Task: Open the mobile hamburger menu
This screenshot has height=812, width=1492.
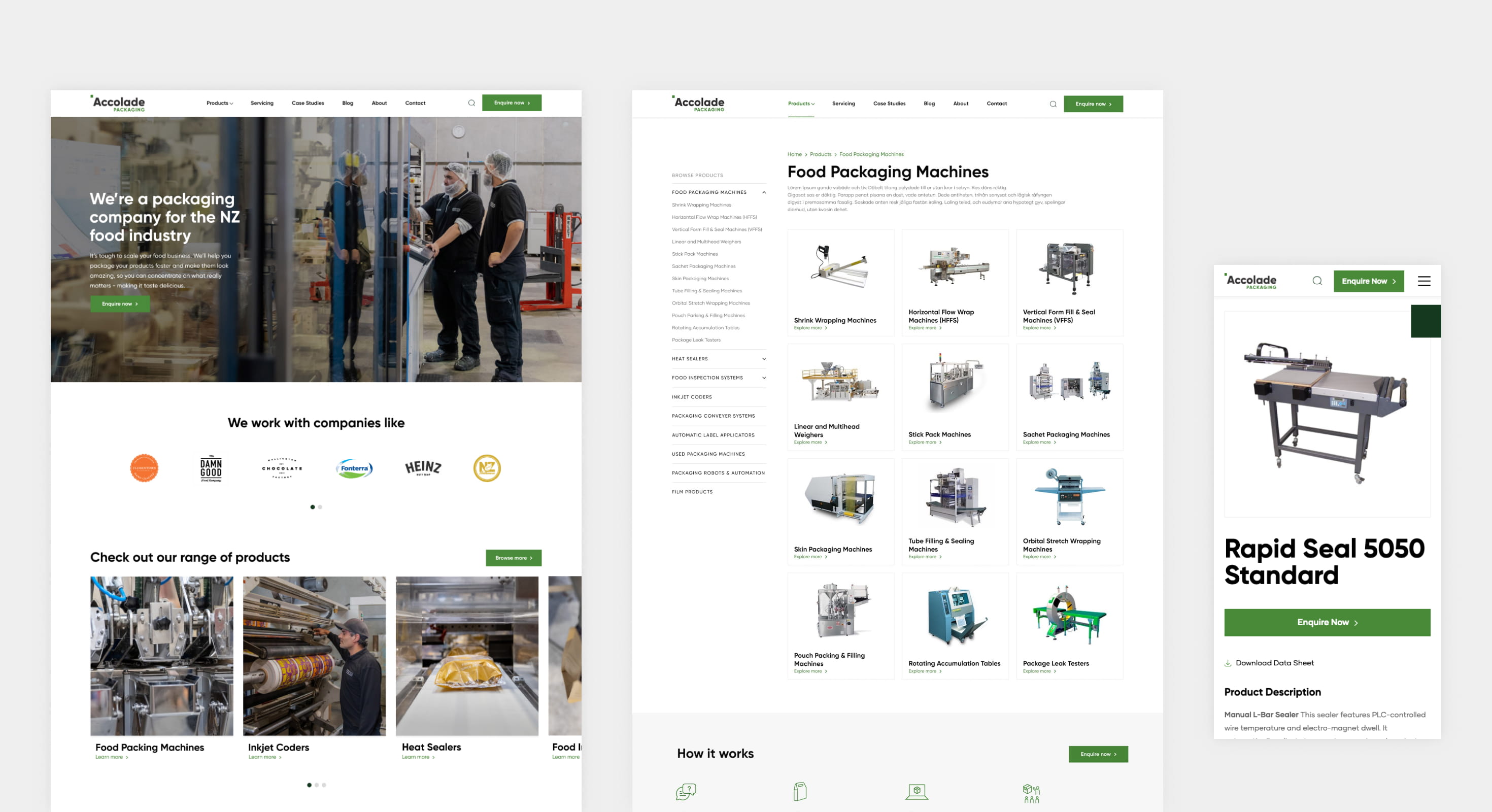Action: (x=1423, y=281)
